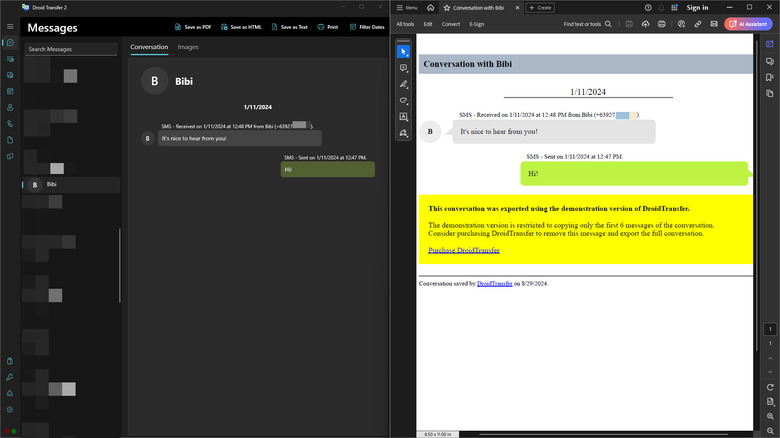Print the conversation from Droid Transfer
780x438 pixels.
pyautogui.click(x=328, y=27)
